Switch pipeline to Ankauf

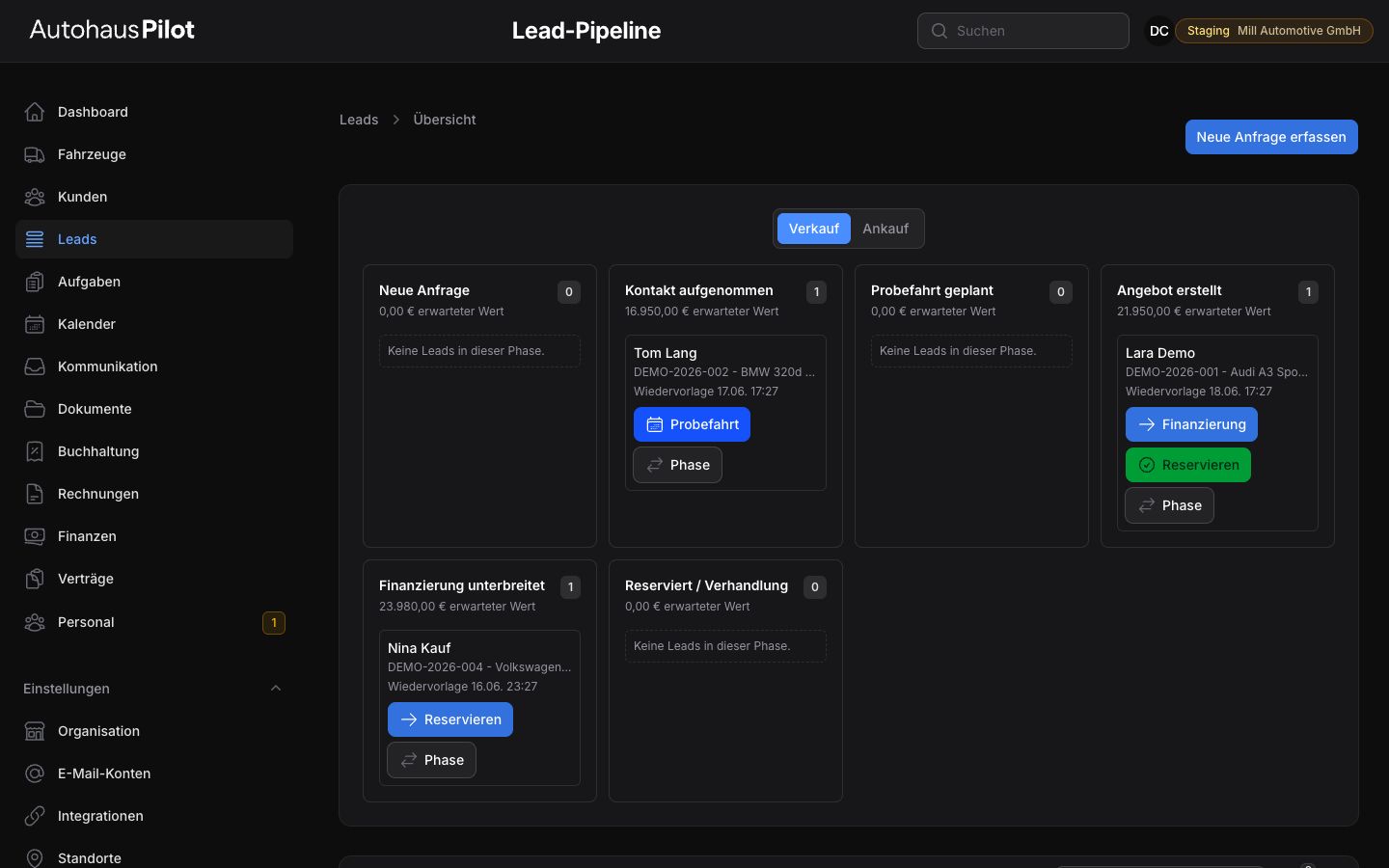click(885, 229)
